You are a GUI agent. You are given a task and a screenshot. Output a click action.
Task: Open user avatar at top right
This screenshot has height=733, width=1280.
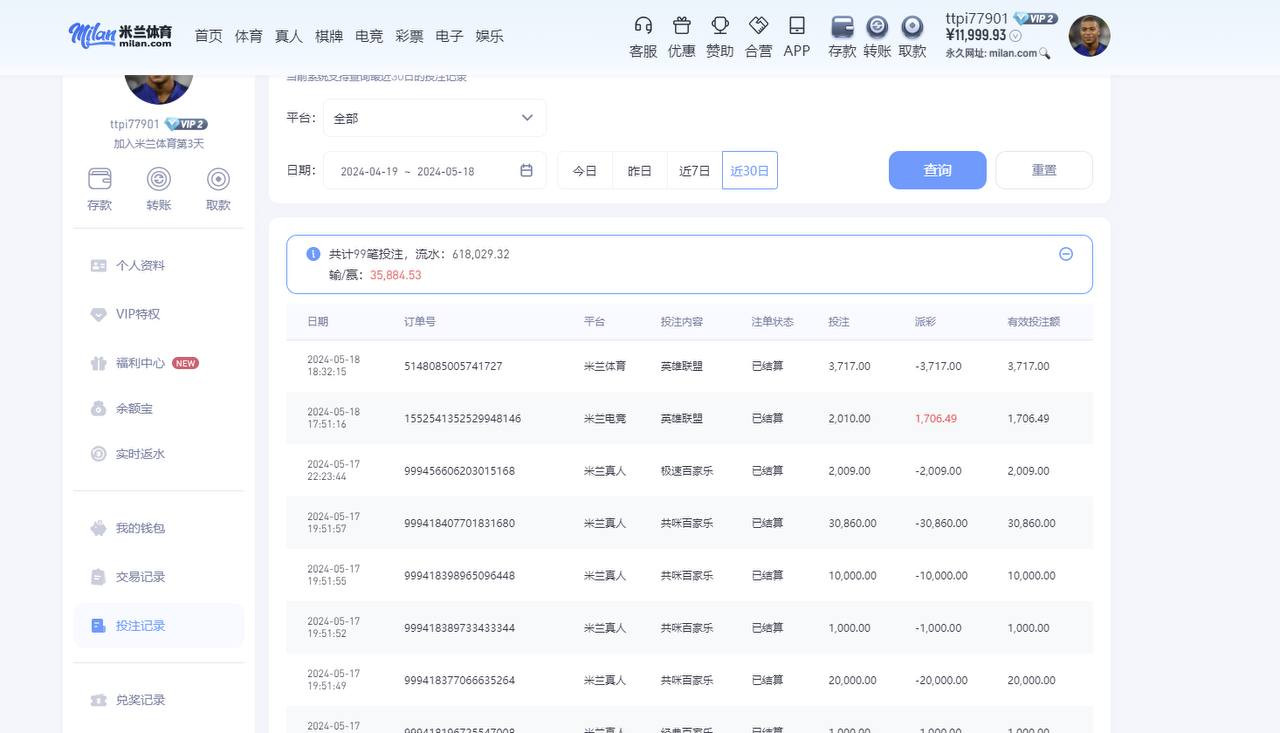click(x=1090, y=36)
